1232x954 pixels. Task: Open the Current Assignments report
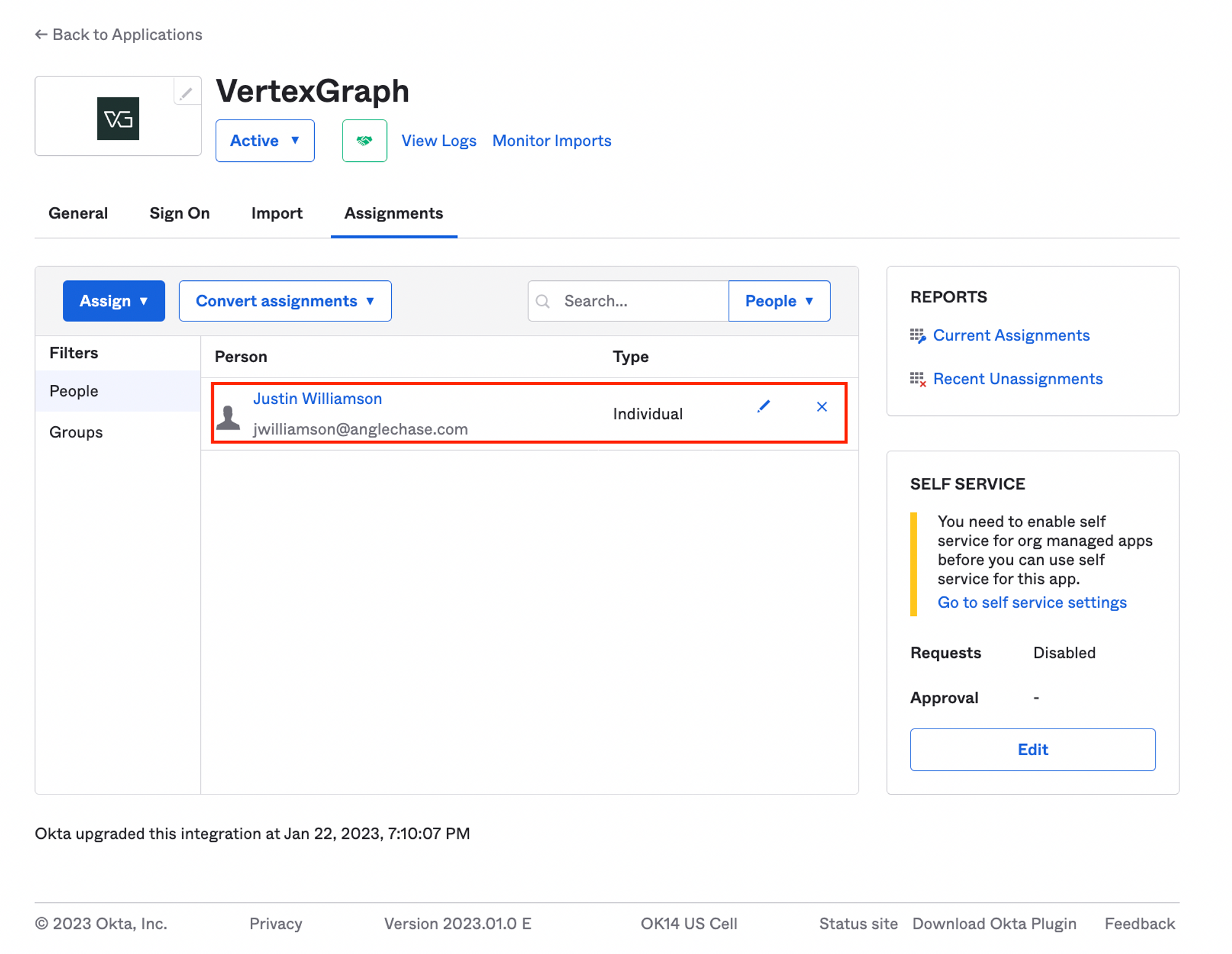[x=1011, y=336]
